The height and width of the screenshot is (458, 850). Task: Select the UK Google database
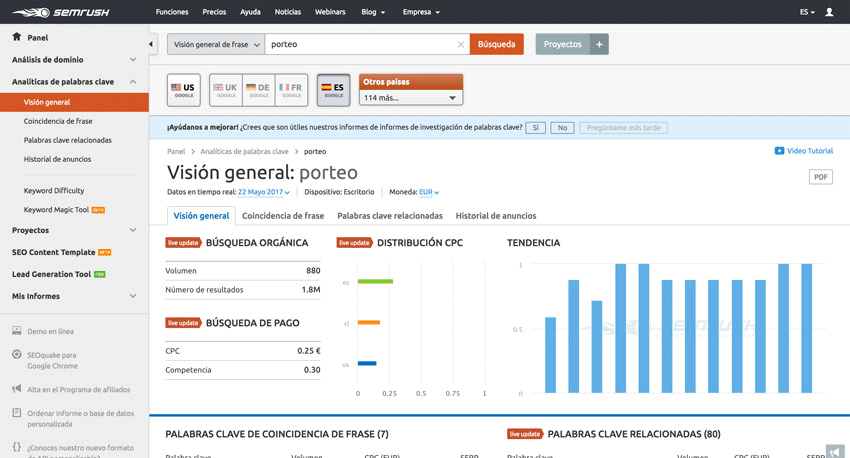coord(226,90)
